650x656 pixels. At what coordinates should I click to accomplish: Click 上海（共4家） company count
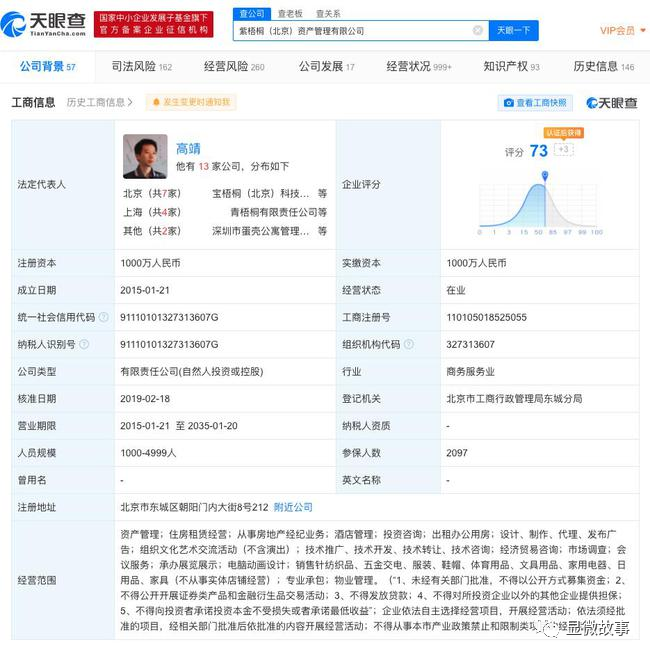click(x=152, y=212)
